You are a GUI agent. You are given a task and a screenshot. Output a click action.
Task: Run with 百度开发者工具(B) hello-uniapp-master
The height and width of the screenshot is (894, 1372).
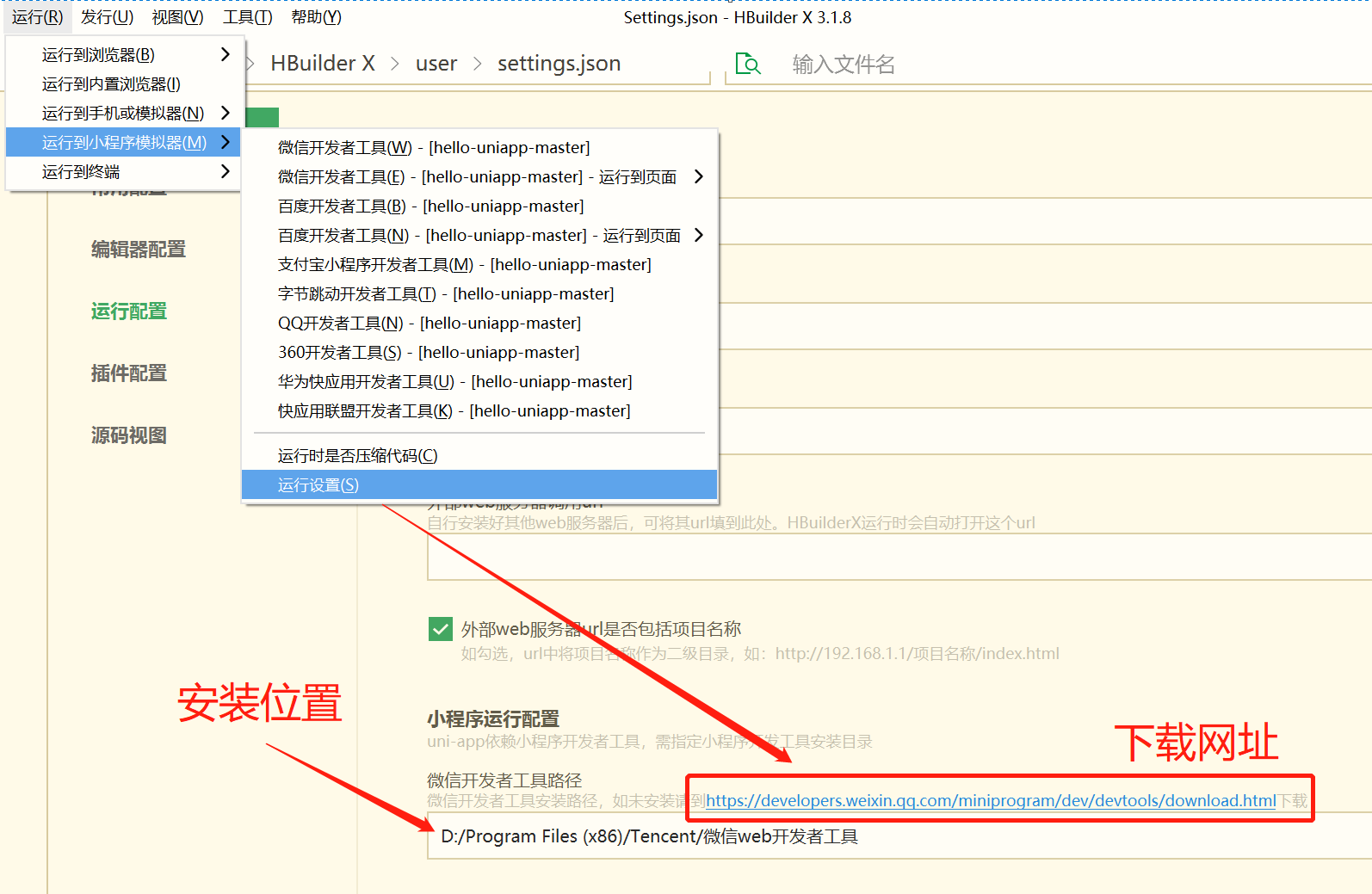479,207
